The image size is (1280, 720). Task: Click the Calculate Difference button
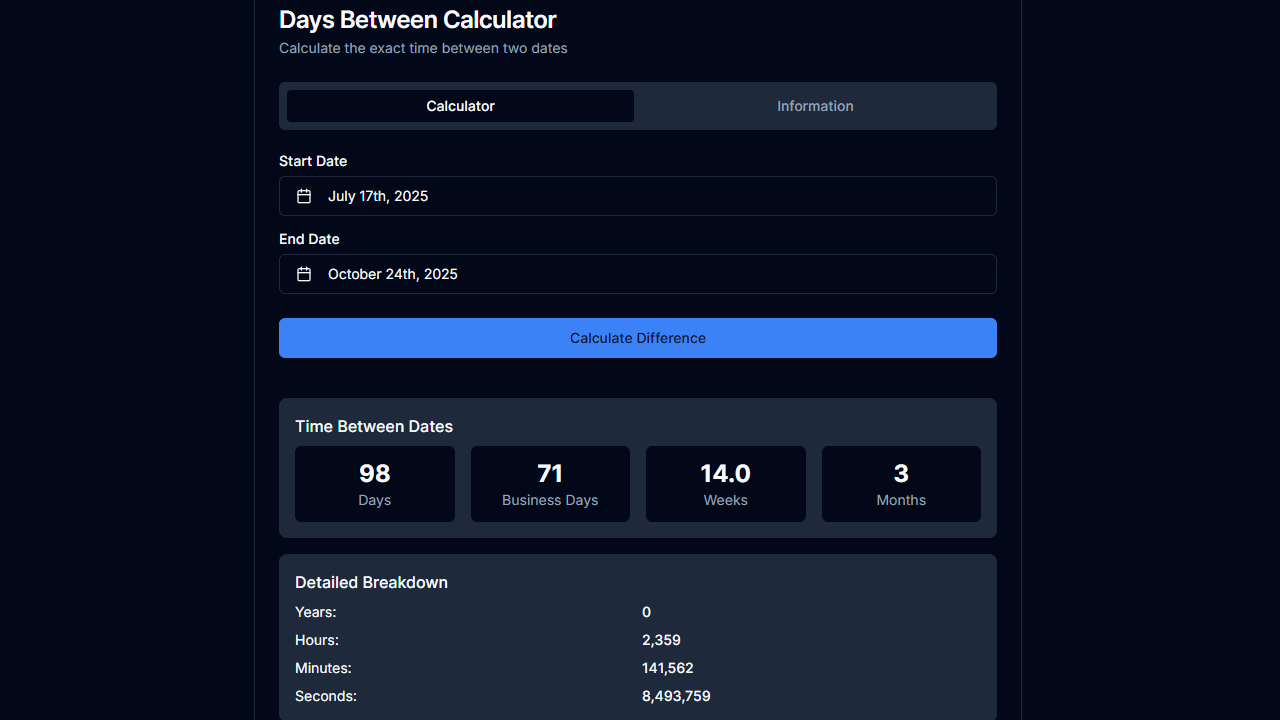638,338
